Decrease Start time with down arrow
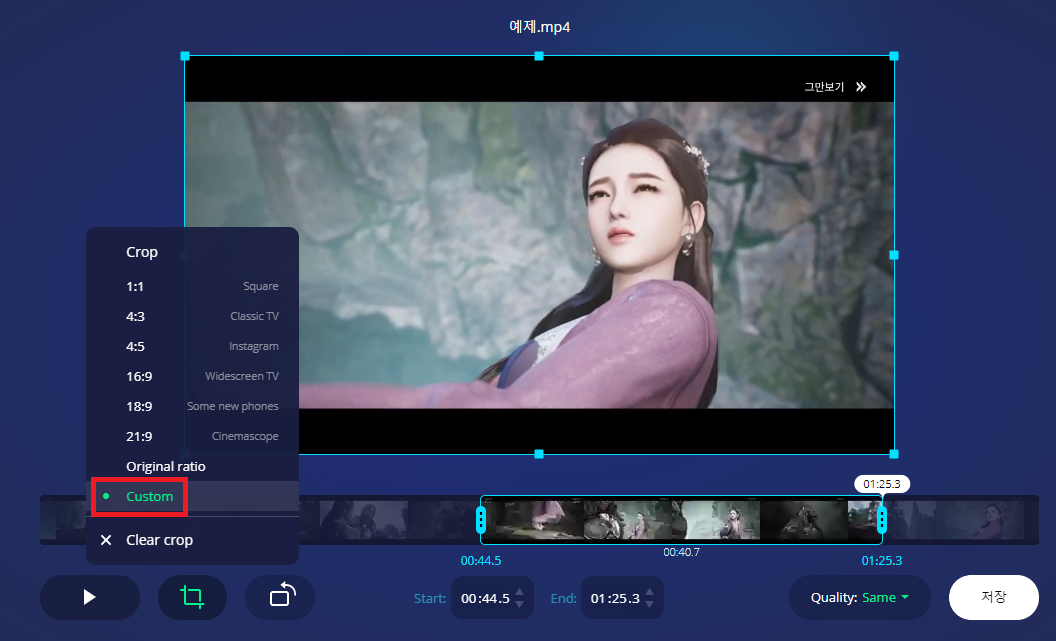The width and height of the screenshot is (1056, 641). pyautogui.click(x=519, y=604)
